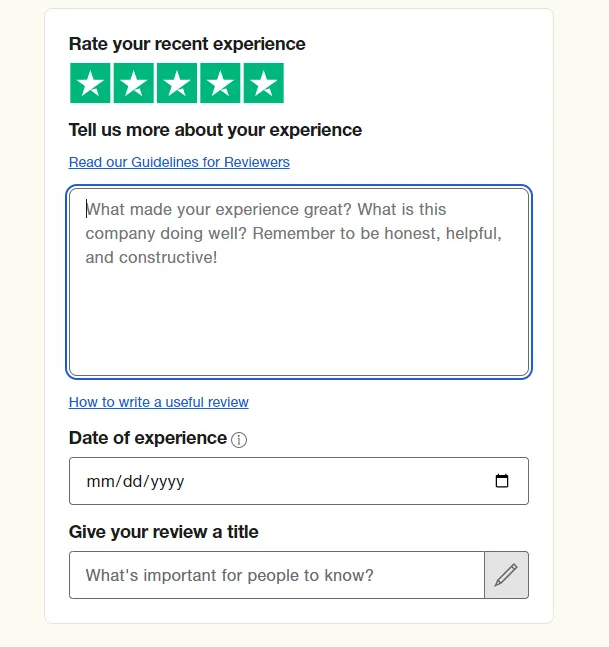Click the info icon beside Date of experience
Screen dimensions: 609x647
pyautogui.click(x=239, y=440)
